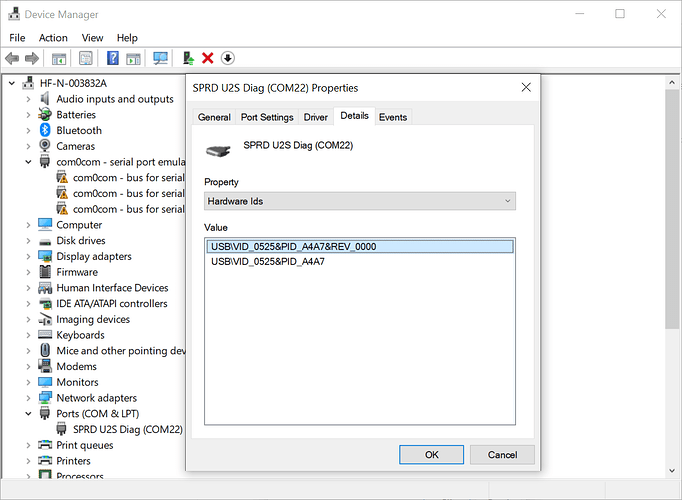Click the Update driver green arrow icon

(x=188, y=59)
